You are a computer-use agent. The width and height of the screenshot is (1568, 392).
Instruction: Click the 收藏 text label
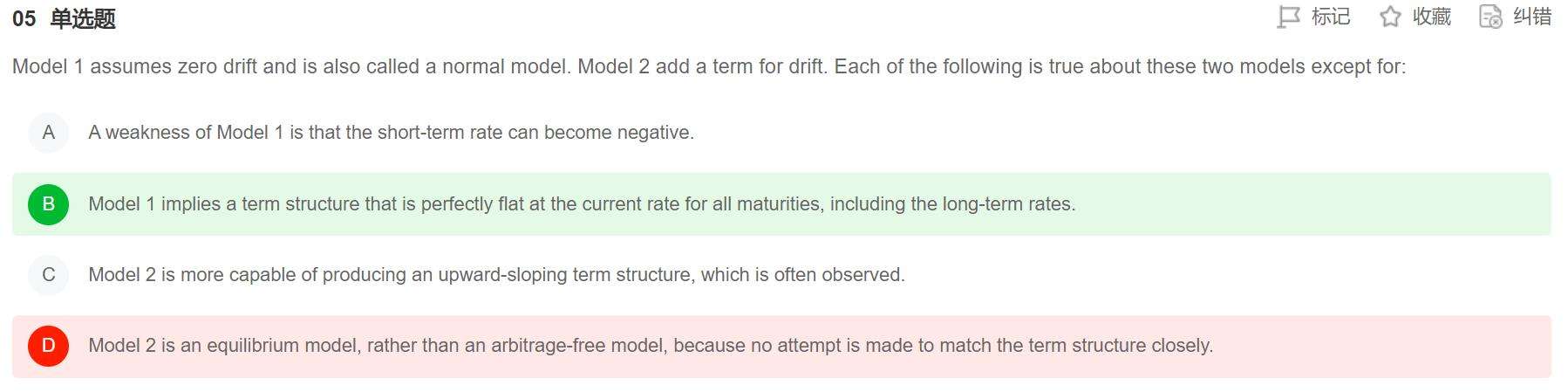(x=1432, y=17)
